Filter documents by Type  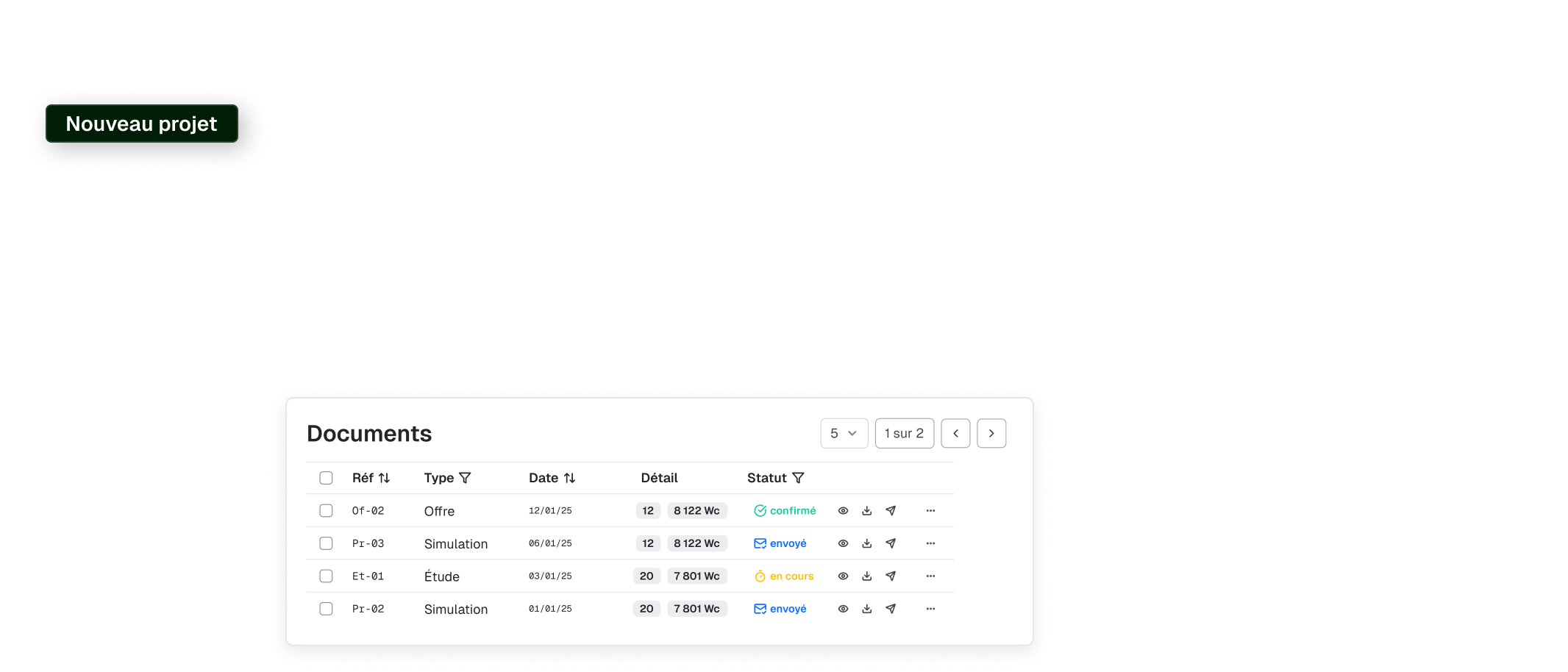tap(465, 478)
